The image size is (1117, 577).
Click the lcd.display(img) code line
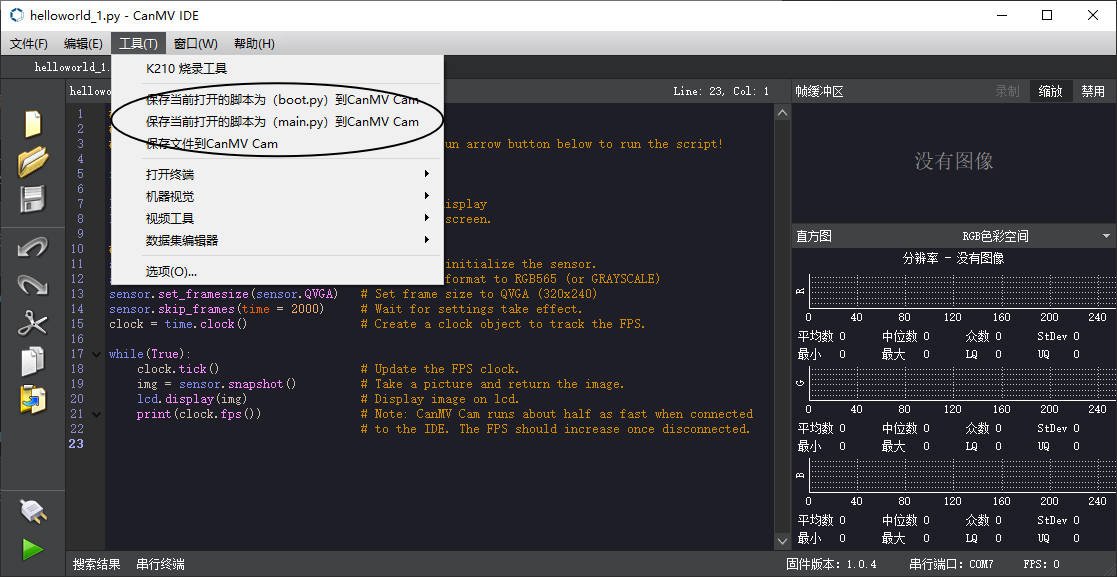[x=192, y=399]
